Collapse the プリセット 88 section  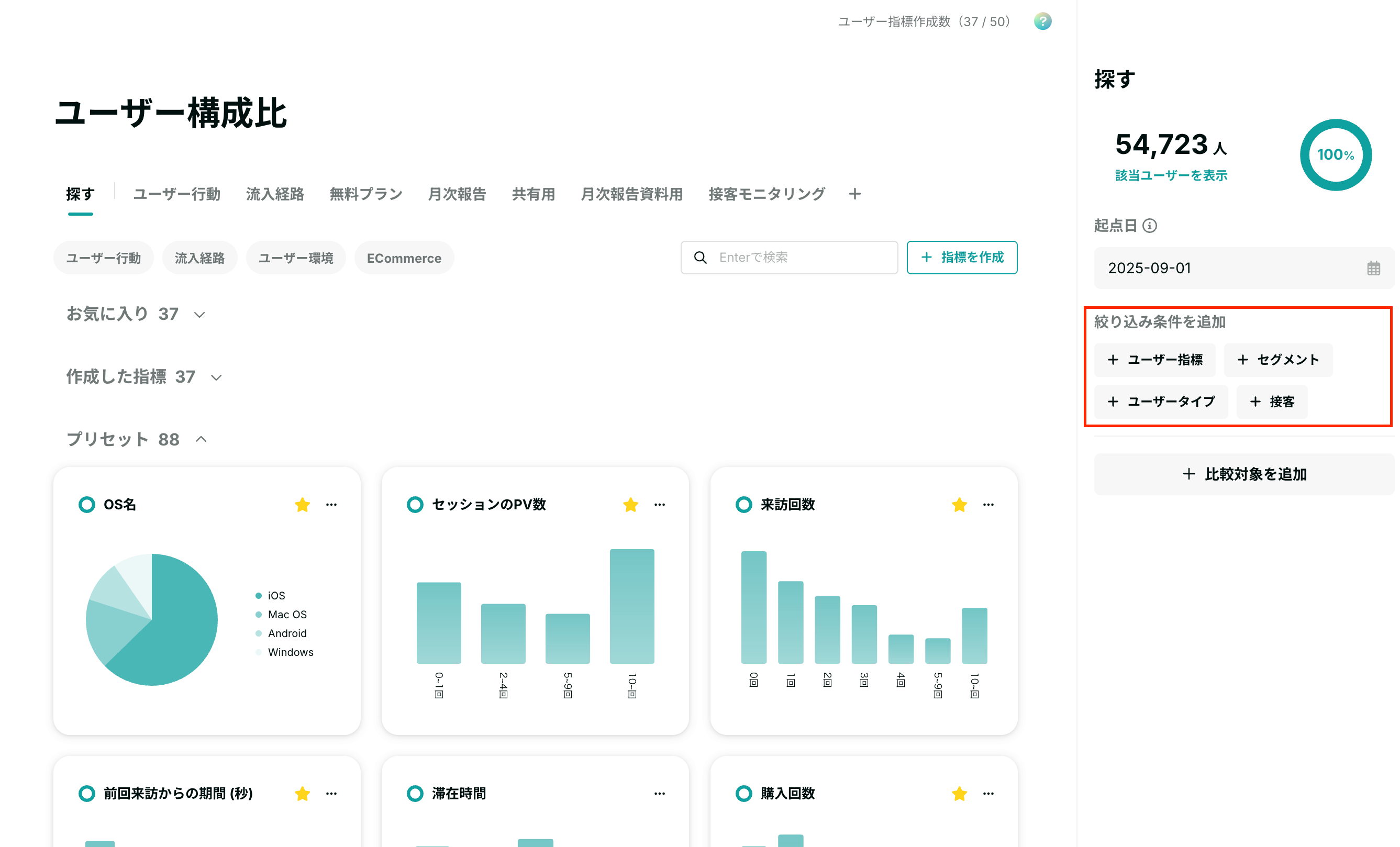[136, 439]
